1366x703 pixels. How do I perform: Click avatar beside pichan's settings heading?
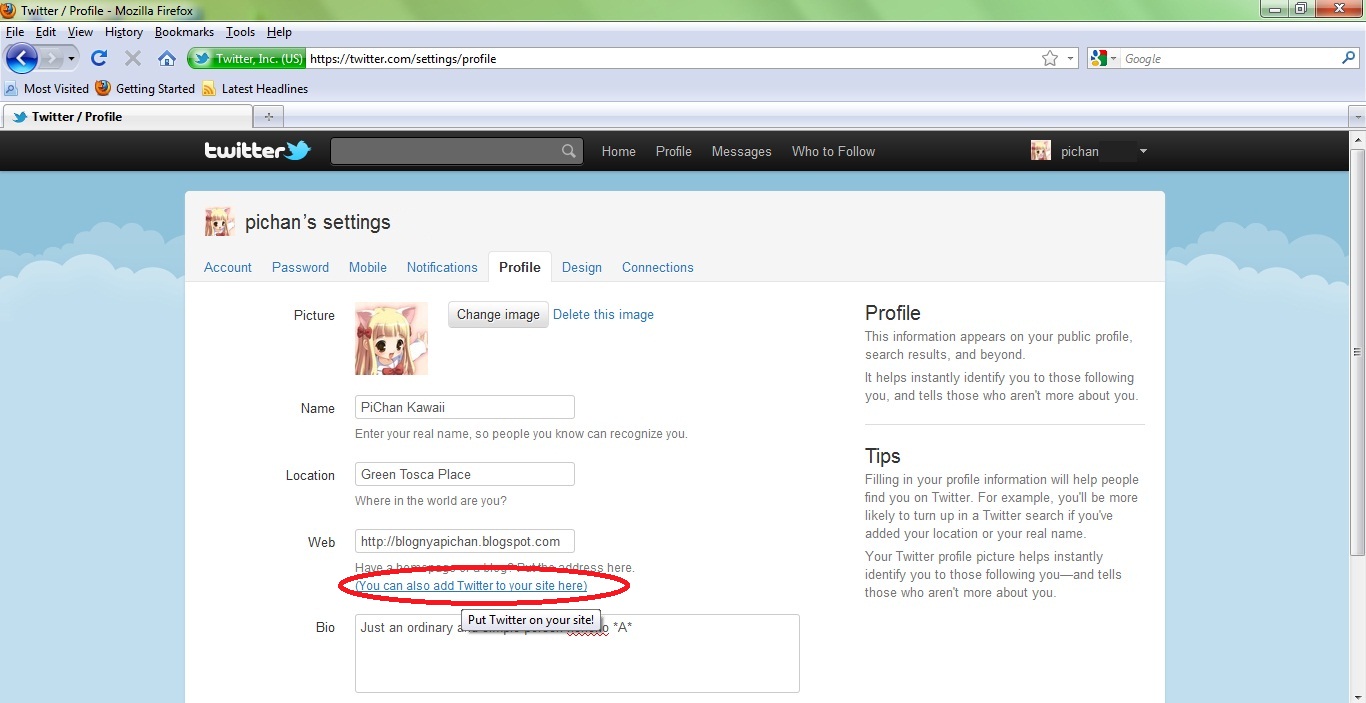point(220,222)
